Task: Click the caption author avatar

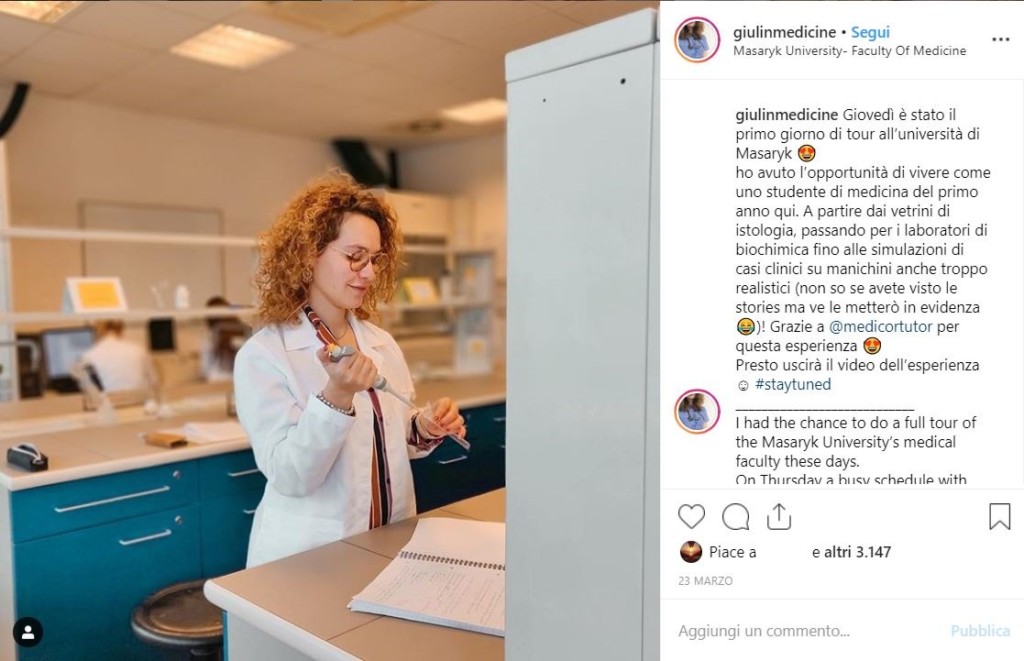Action: coord(697,411)
